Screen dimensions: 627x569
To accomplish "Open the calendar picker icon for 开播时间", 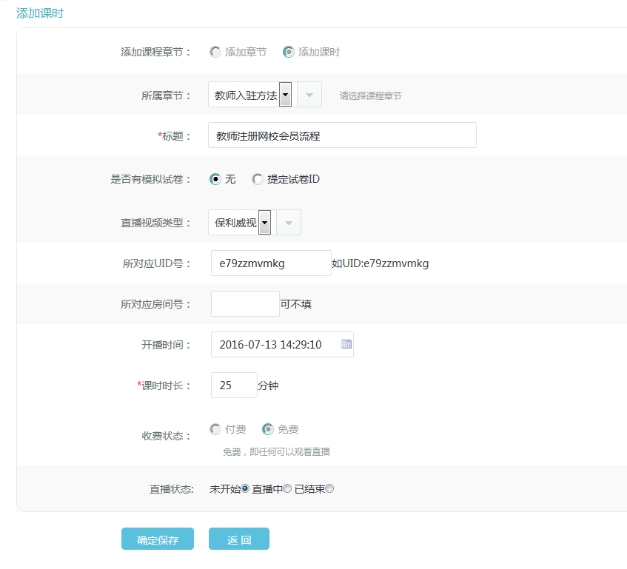I will [346, 344].
